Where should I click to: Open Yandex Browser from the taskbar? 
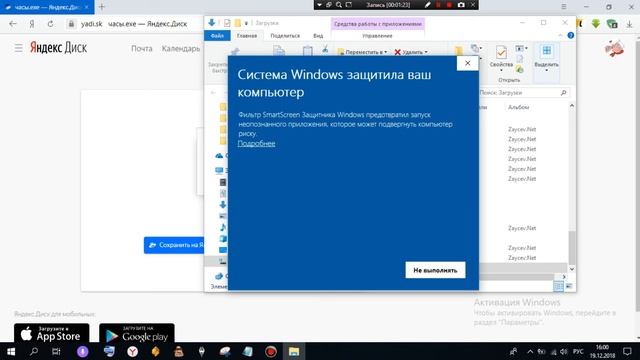coord(132,351)
